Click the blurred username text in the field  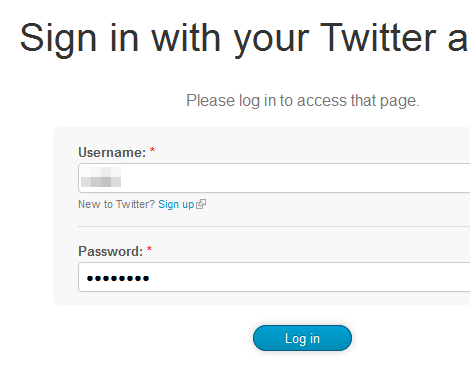point(101,177)
